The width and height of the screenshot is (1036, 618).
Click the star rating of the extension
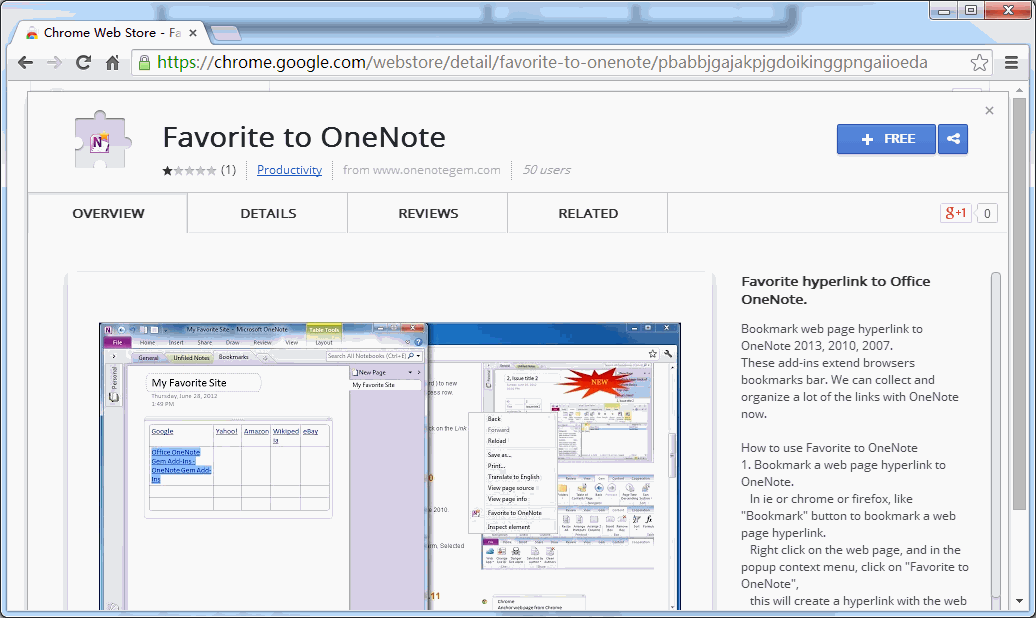(x=190, y=171)
